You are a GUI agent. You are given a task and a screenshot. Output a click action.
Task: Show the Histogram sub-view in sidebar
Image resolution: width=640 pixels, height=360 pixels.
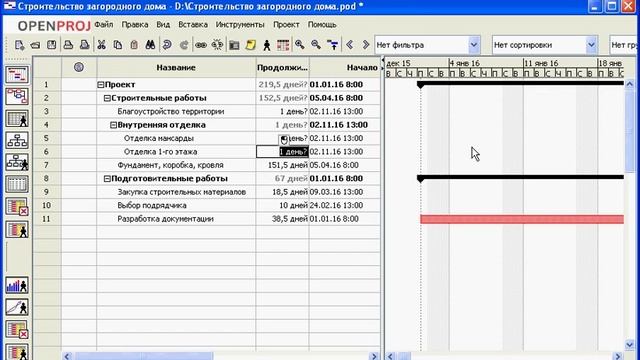(x=17, y=285)
